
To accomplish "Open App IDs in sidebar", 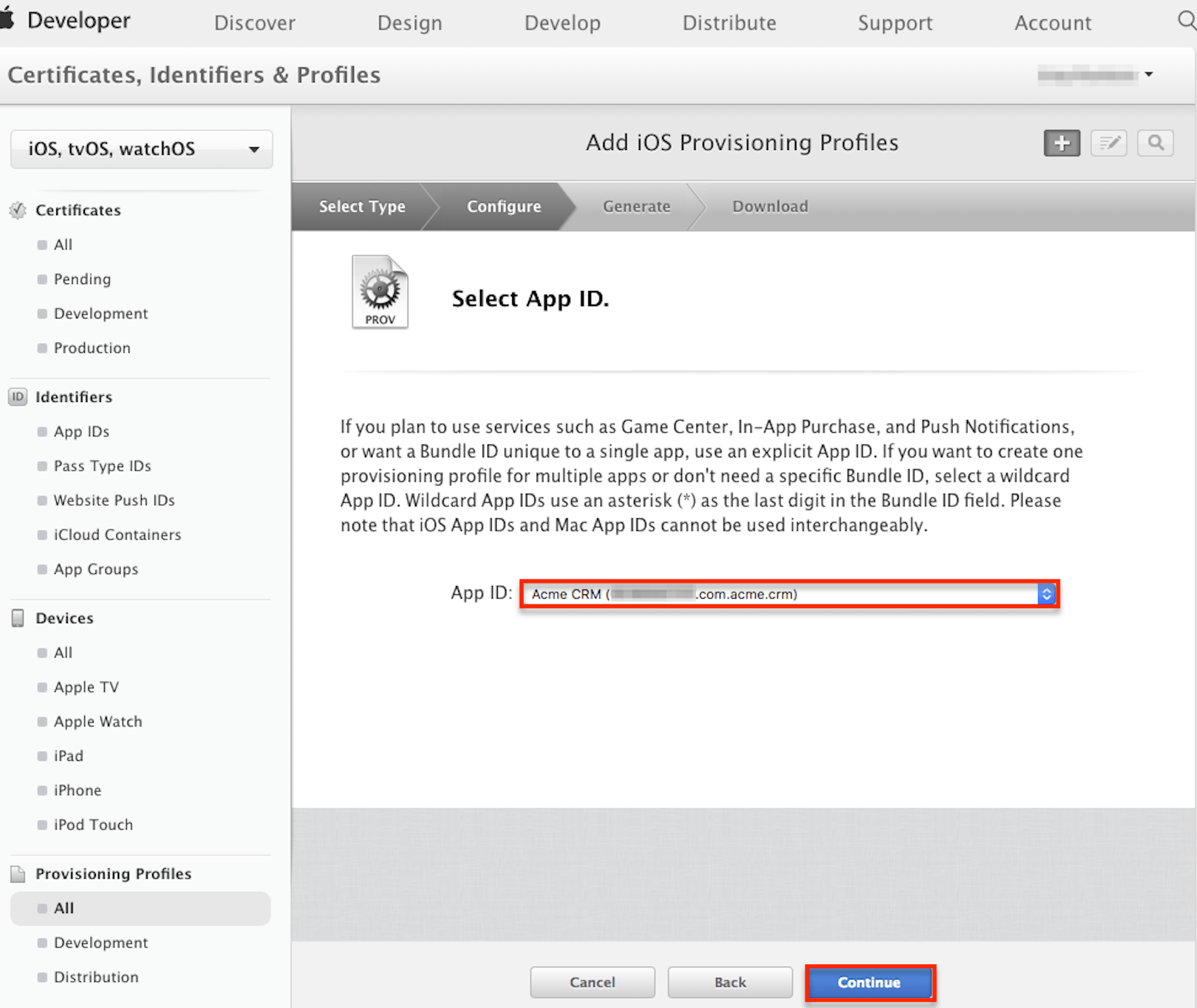I will 81,431.
